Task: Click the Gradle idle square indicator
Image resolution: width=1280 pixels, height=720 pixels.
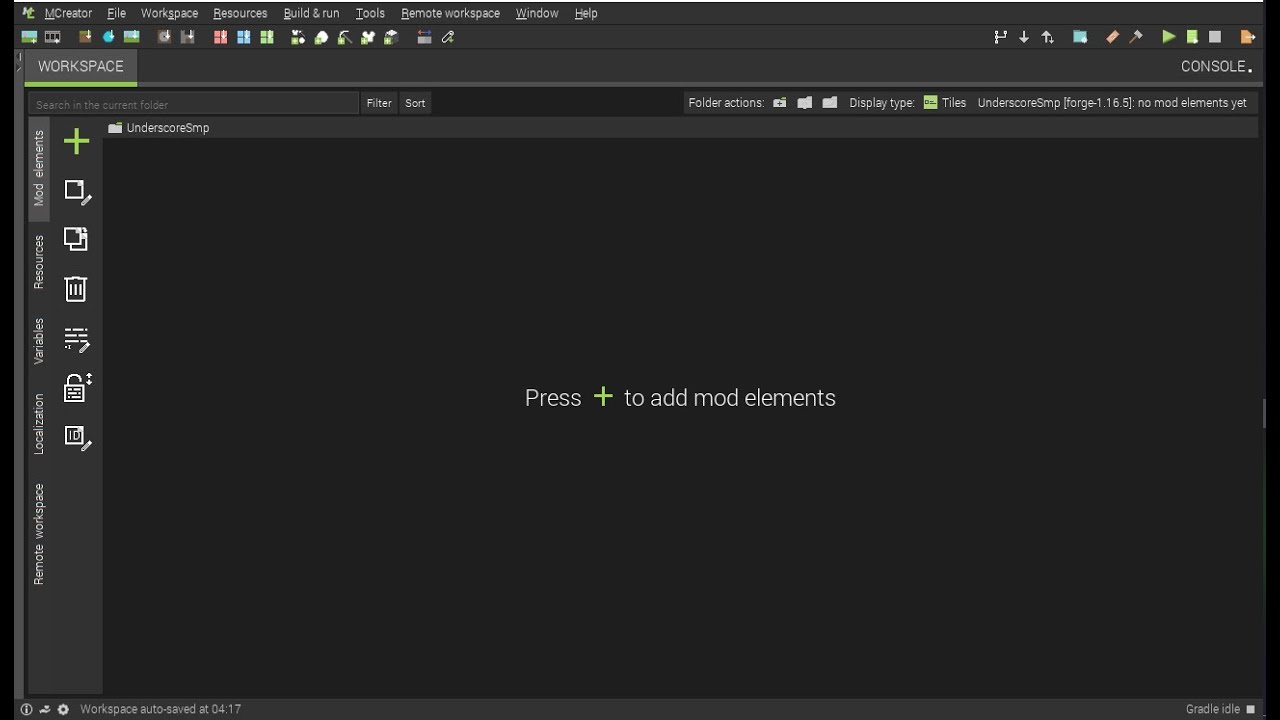Action: coord(1250,709)
